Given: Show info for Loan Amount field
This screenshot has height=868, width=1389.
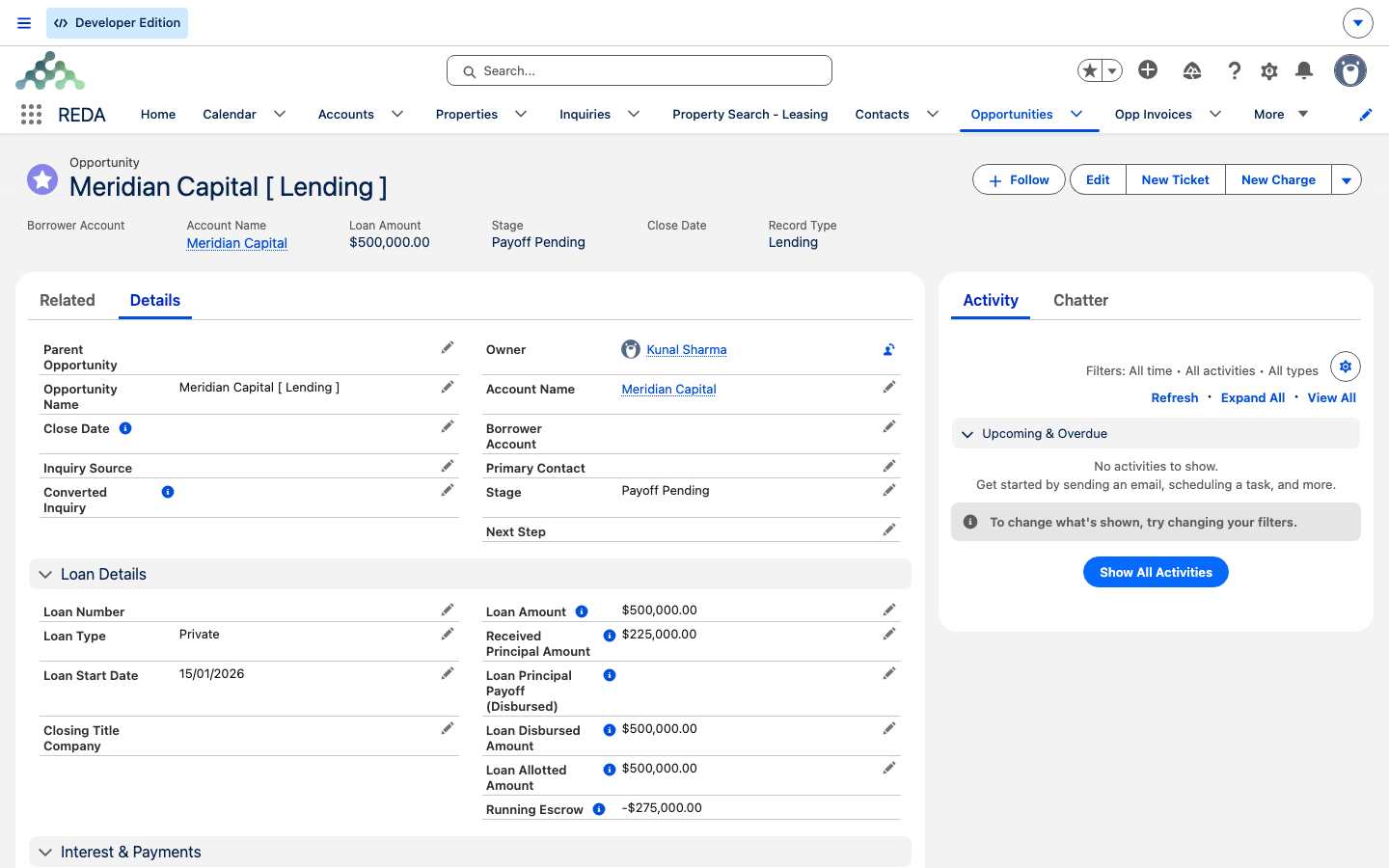Looking at the screenshot, I should (x=582, y=611).
